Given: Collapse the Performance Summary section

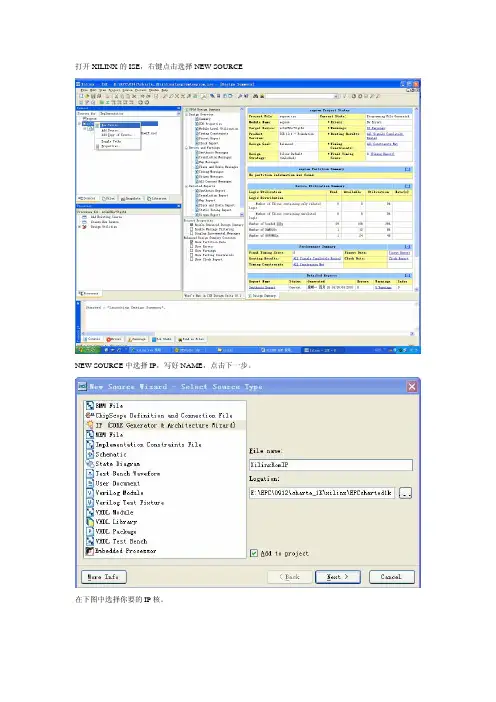Looking at the screenshot, I should click(x=407, y=247).
